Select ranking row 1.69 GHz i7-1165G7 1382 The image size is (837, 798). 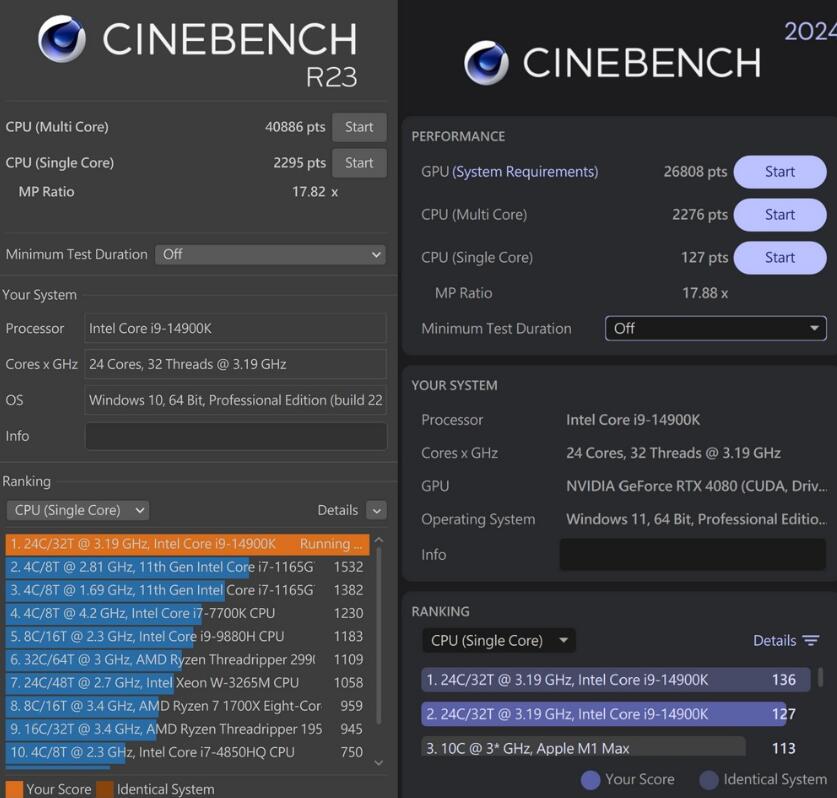187,590
